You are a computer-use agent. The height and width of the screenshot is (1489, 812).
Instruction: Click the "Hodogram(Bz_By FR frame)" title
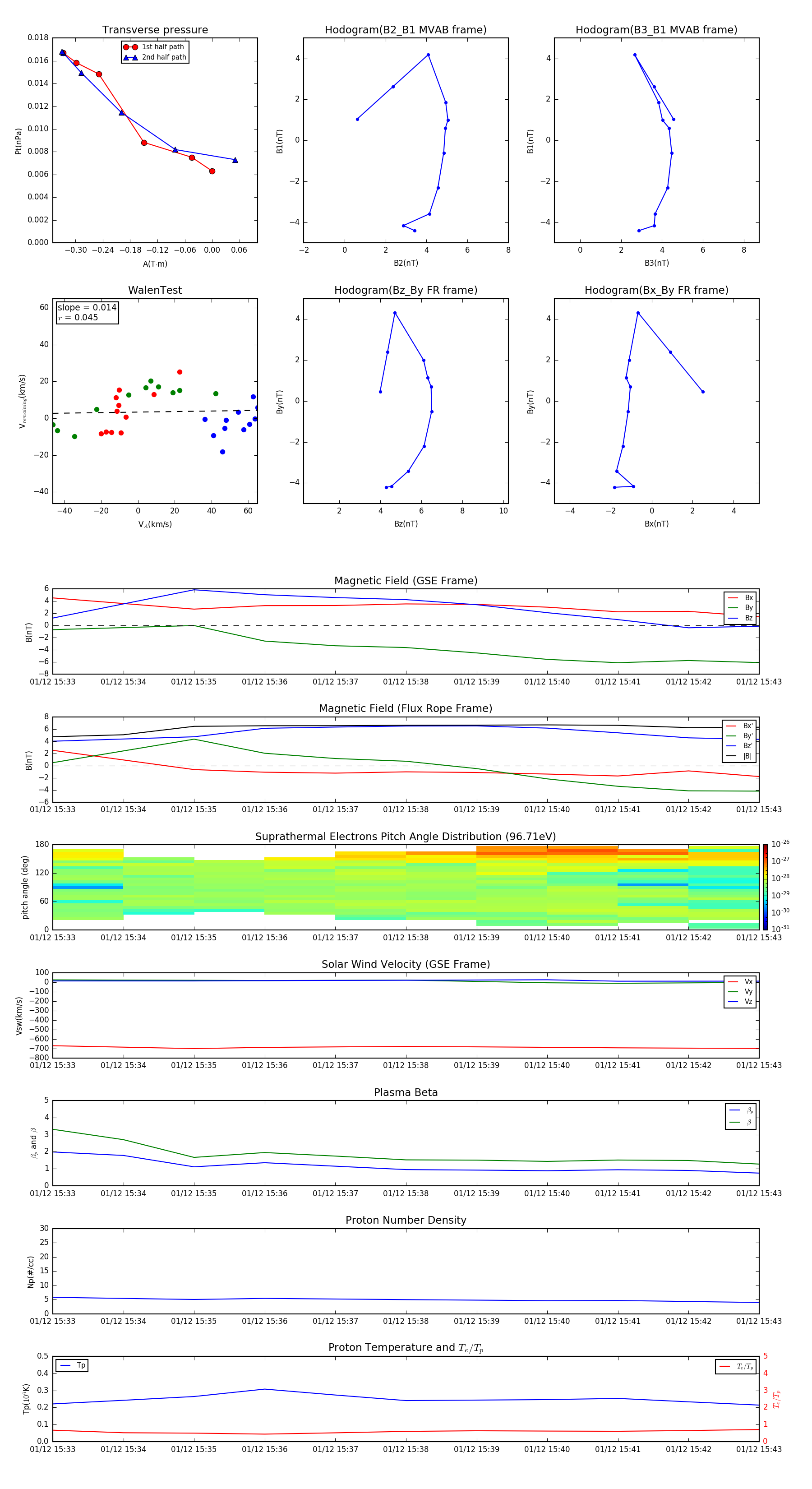click(x=406, y=290)
